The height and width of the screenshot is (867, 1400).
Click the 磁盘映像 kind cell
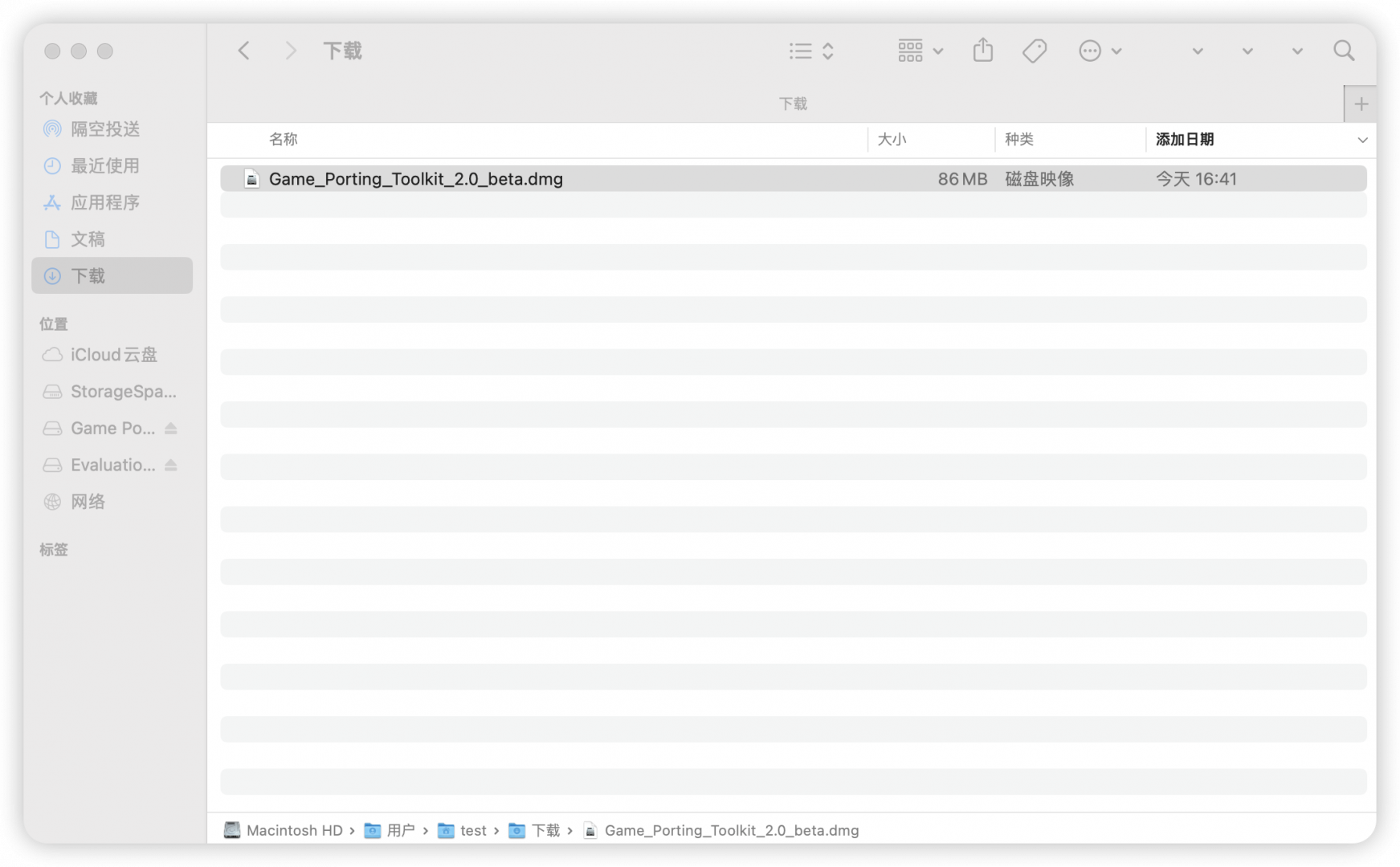pos(1039,178)
